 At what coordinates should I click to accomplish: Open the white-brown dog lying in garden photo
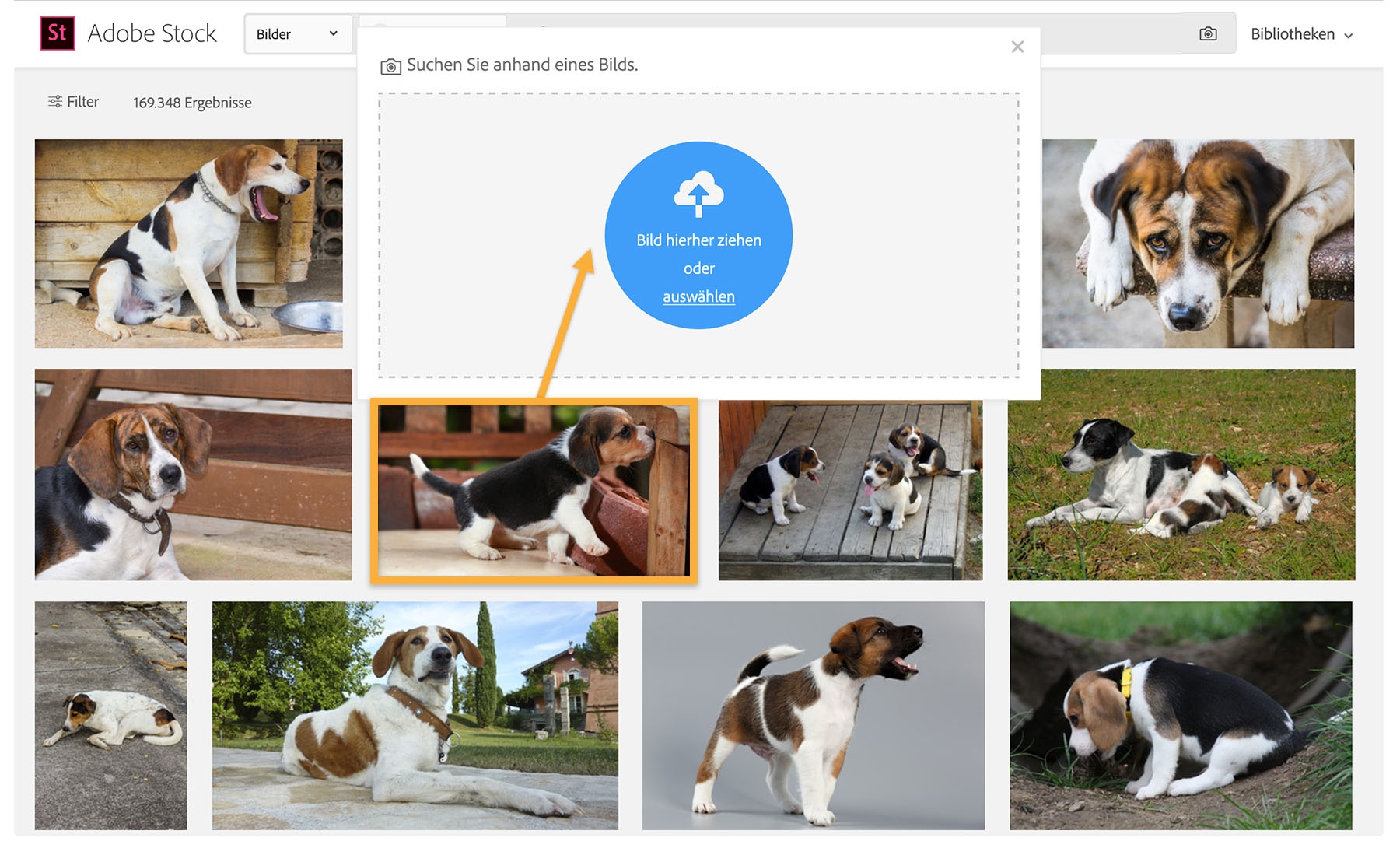click(415, 715)
